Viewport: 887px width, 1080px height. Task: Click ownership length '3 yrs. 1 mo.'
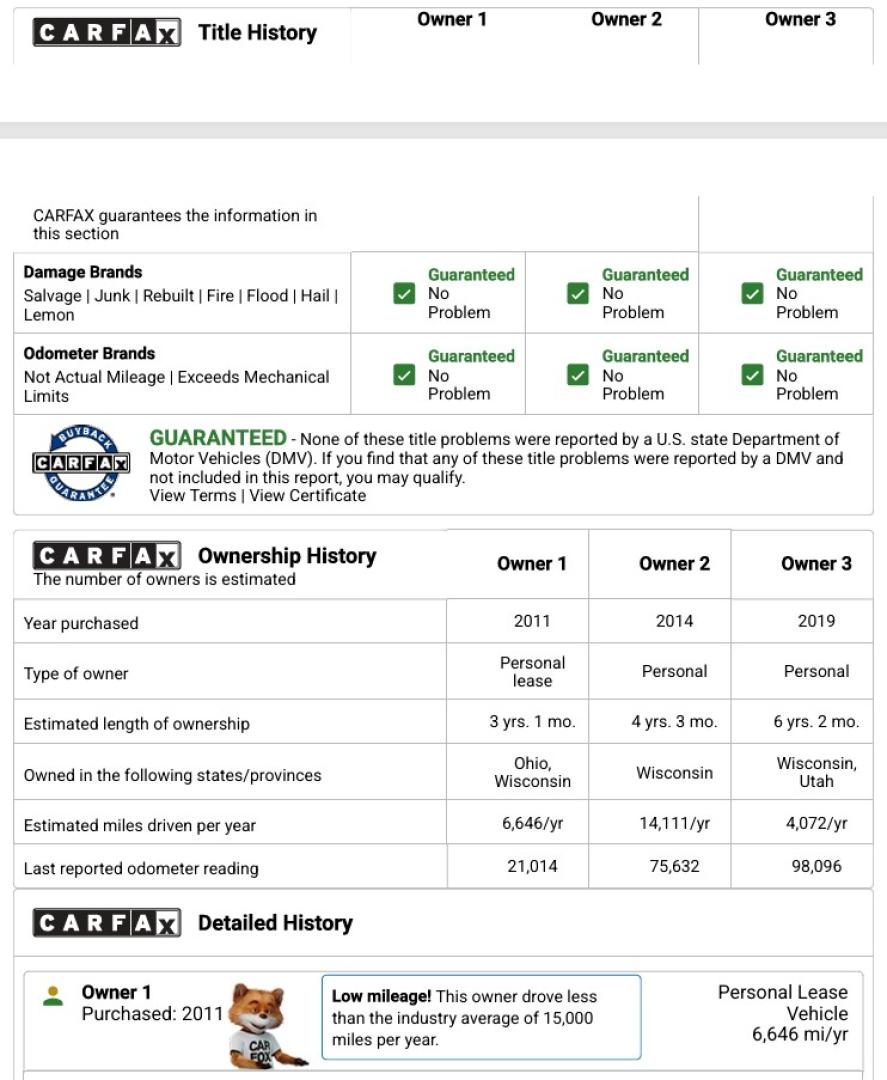pyautogui.click(x=532, y=721)
